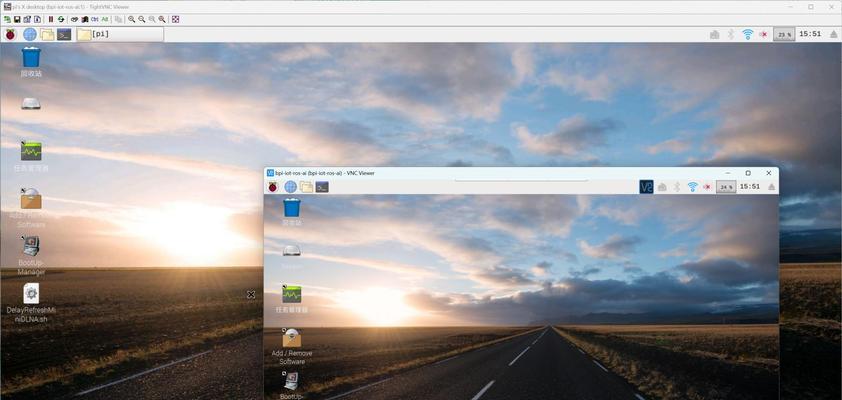Click the 24 % CPU usage monitor
Viewport: 842px width, 400px height.
click(726, 187)
